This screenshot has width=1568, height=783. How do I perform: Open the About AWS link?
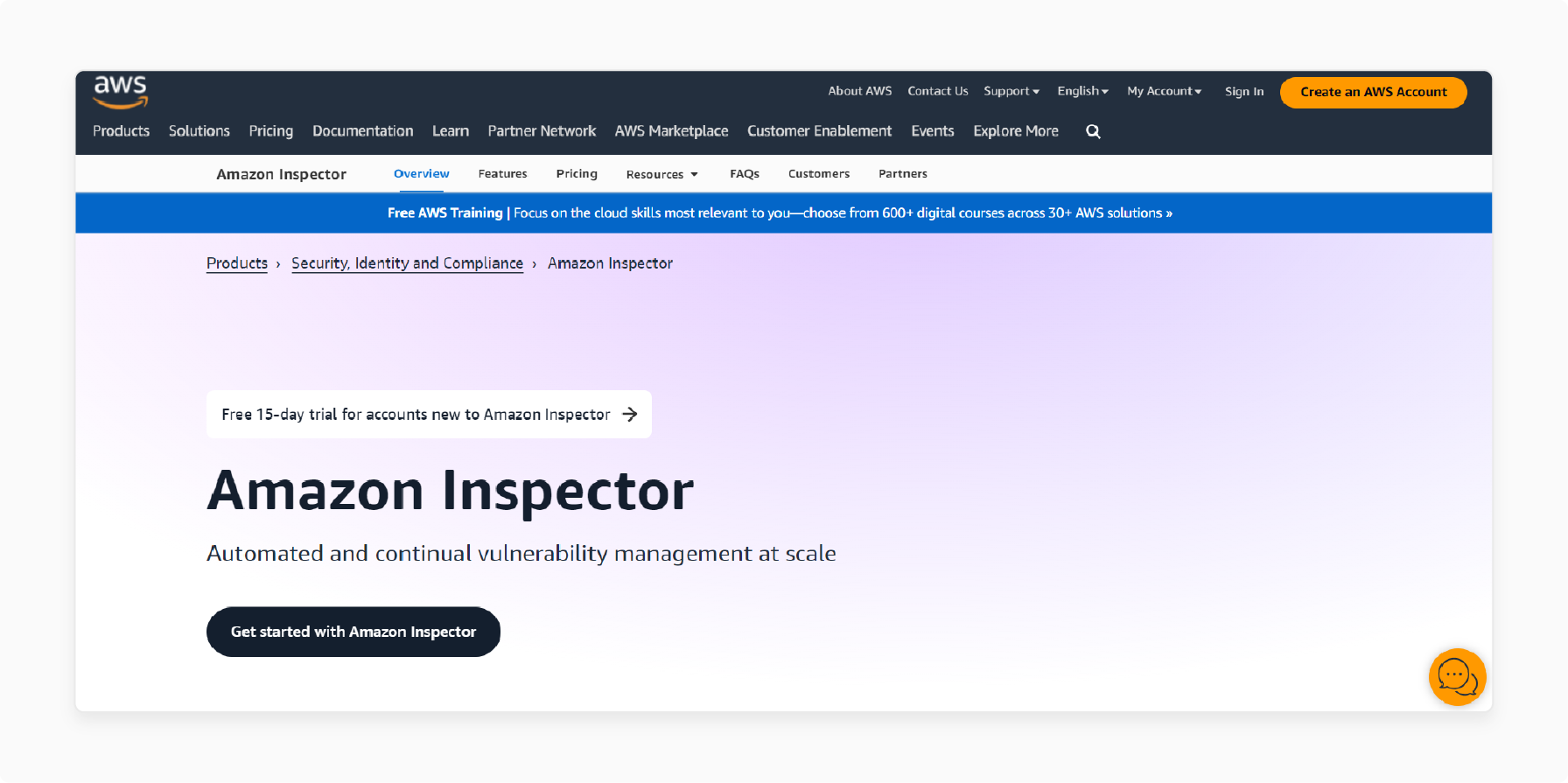(x=860, y=91)
